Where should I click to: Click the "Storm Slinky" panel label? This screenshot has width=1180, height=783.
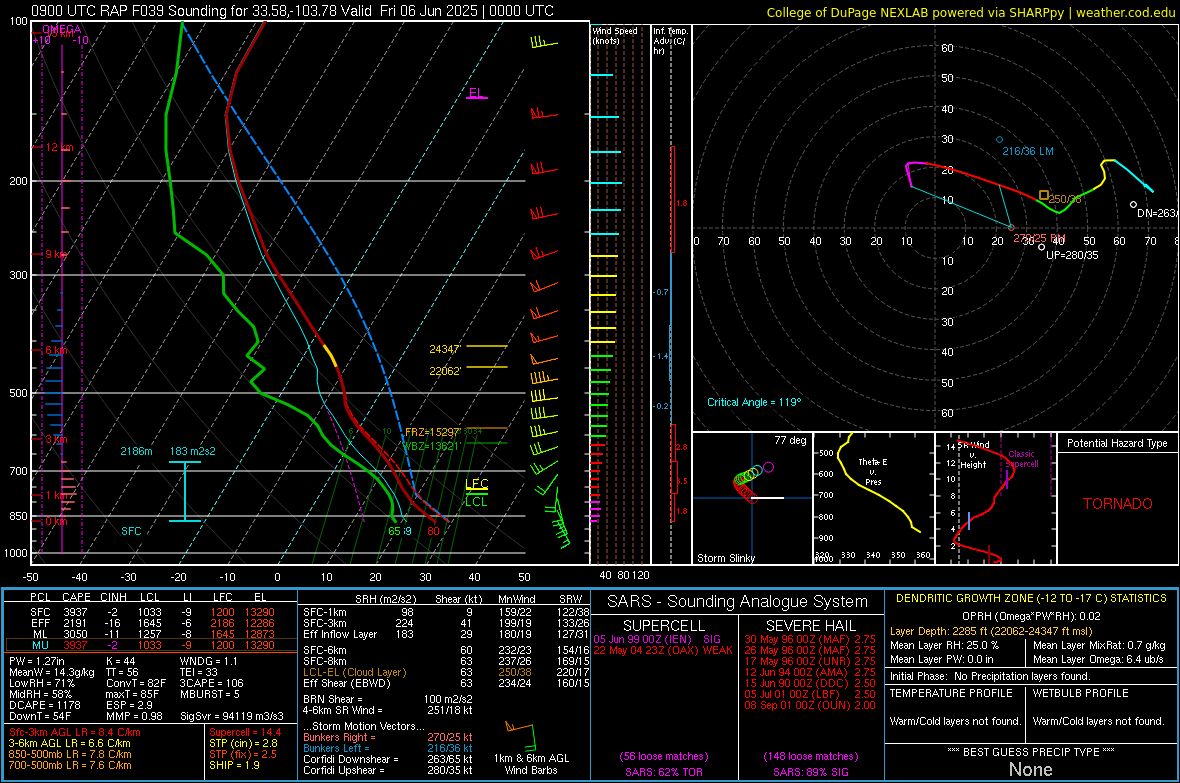tap(726, 558)
